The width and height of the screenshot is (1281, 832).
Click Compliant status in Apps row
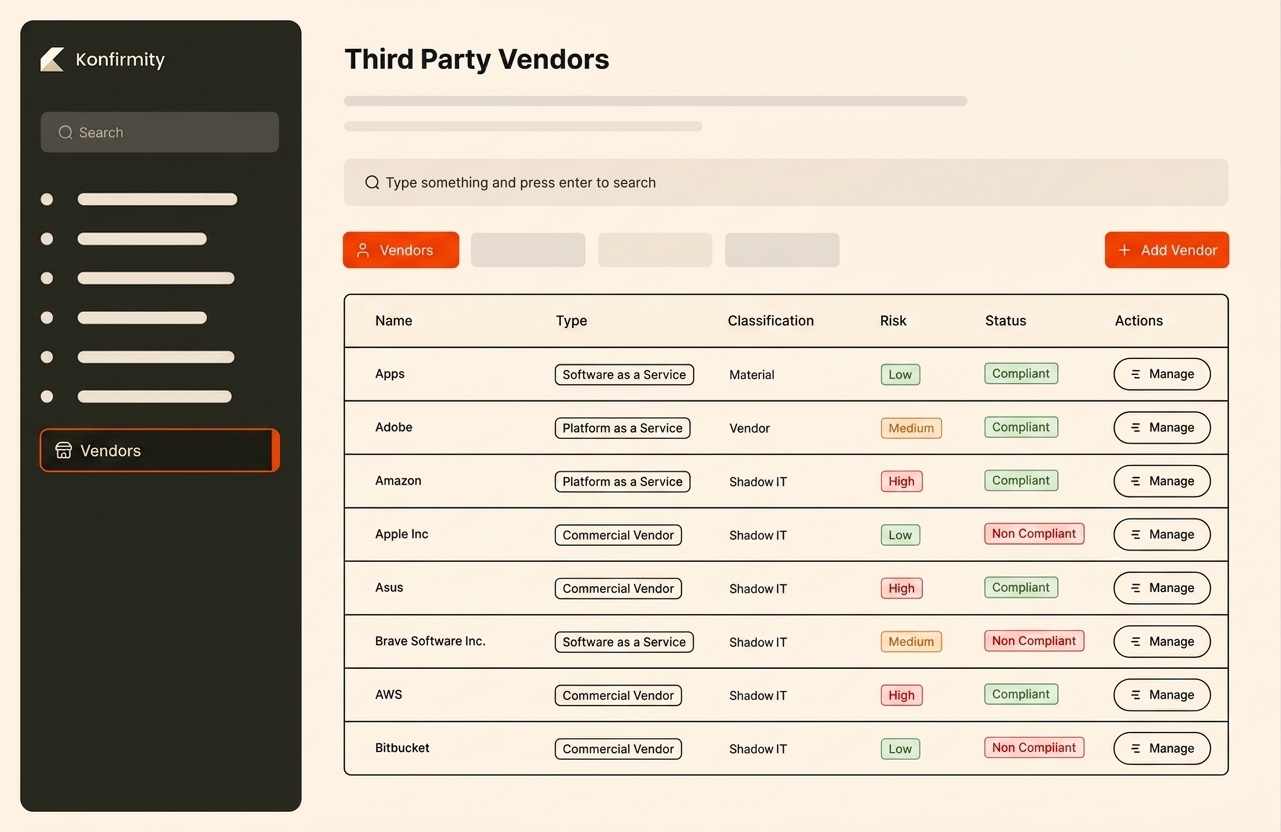1021,374
